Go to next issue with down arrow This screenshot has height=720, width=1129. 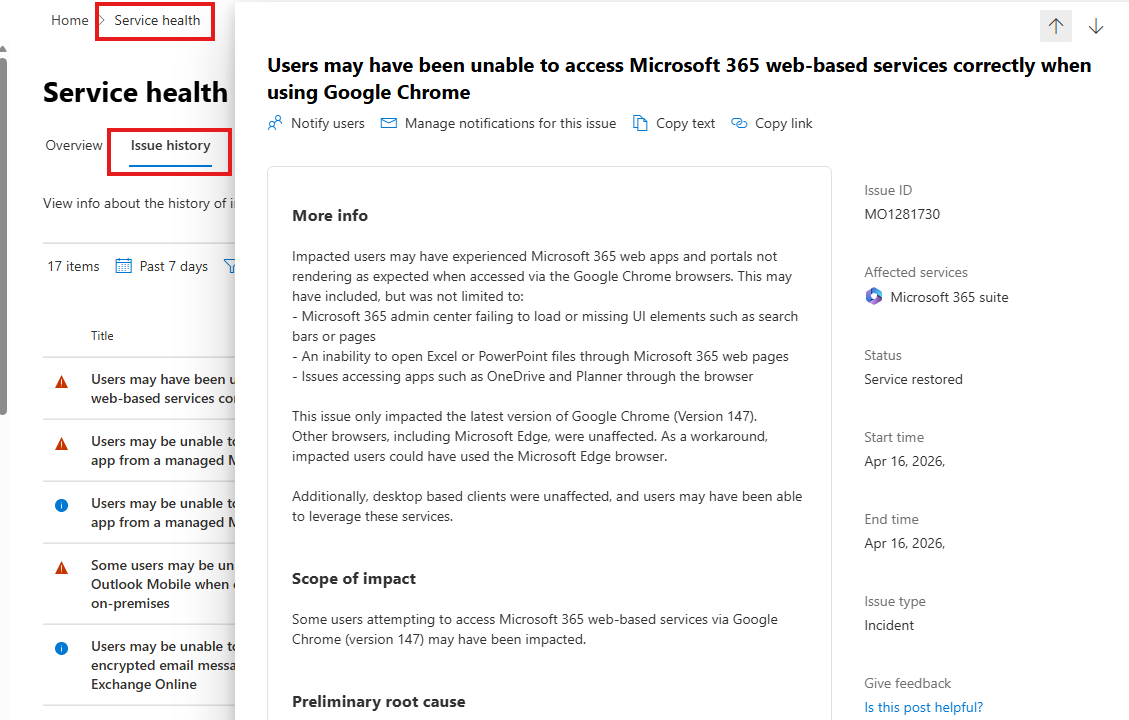point(1096,27)
